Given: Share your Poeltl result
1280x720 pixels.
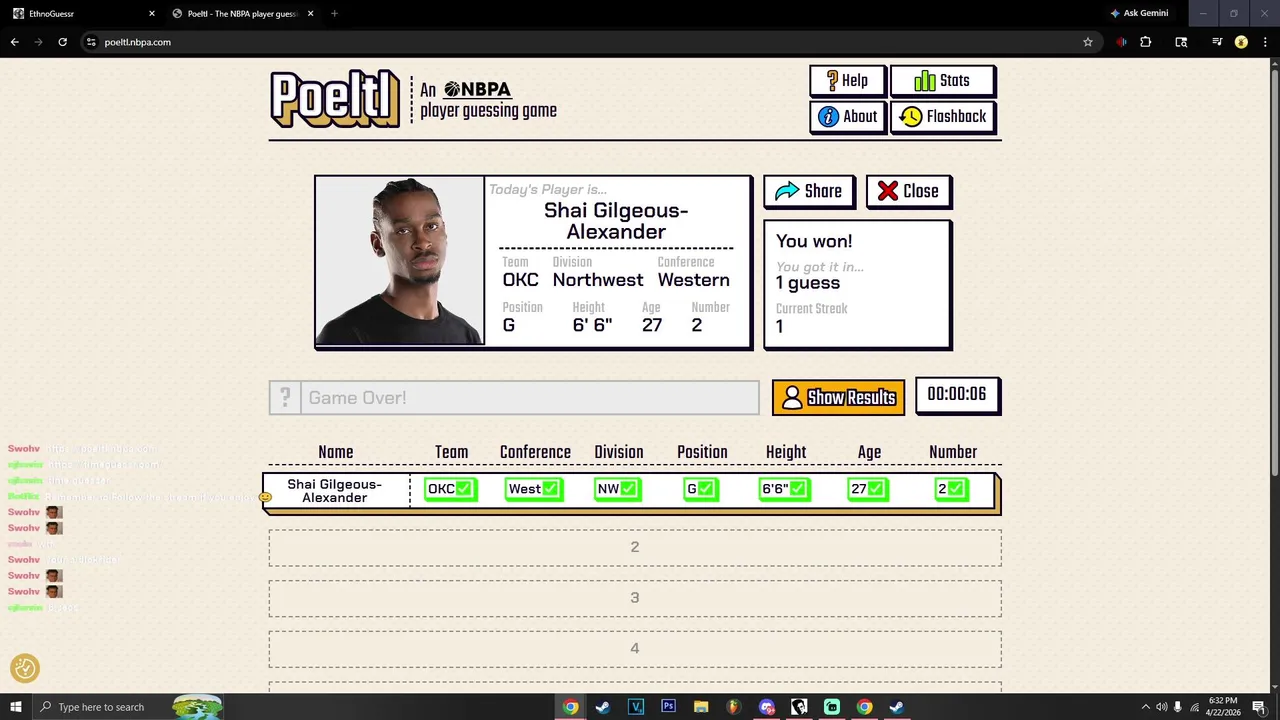Looking at the screenshot, I should (808, 191).
